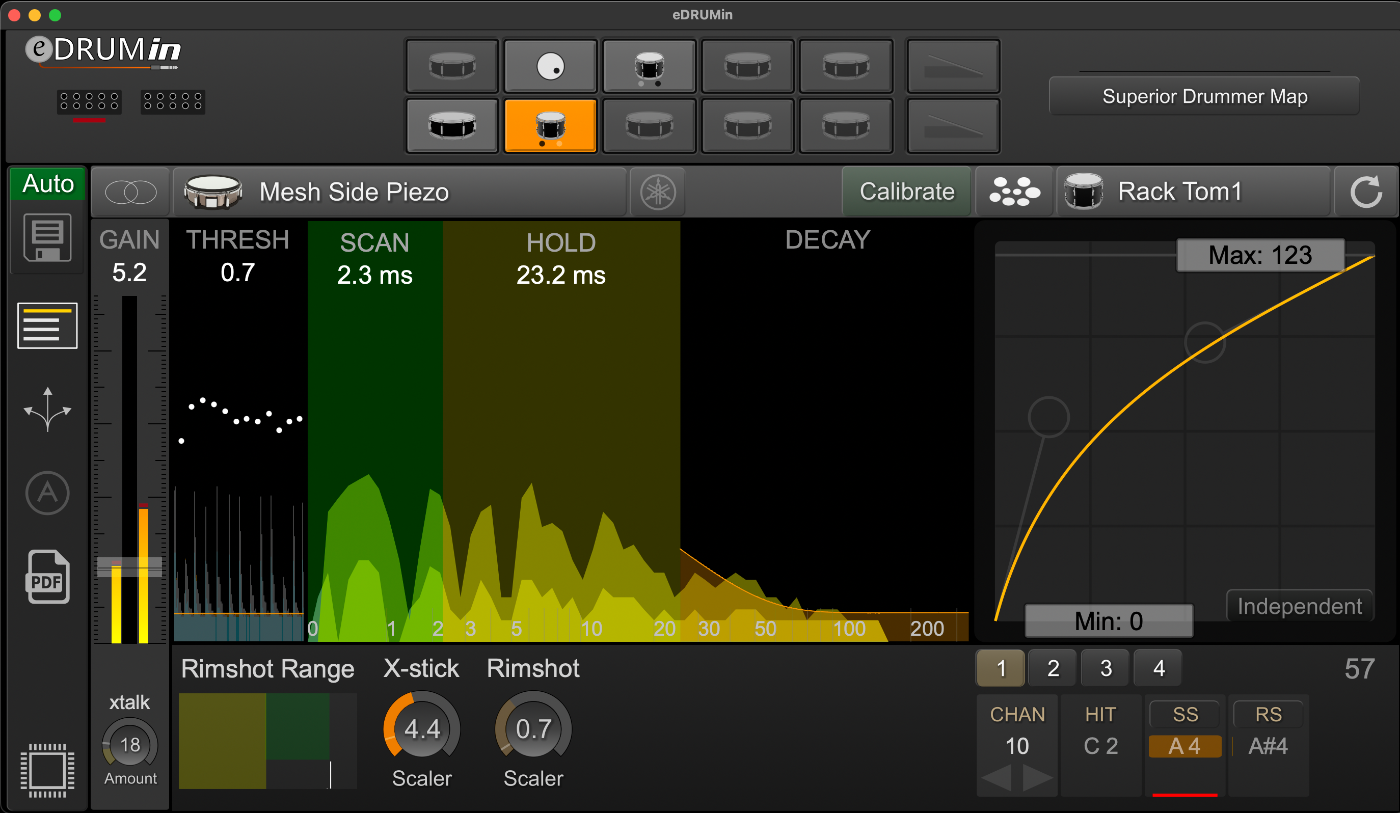
Task: Click the Rimshot Scaler knob
Action: 533,729
